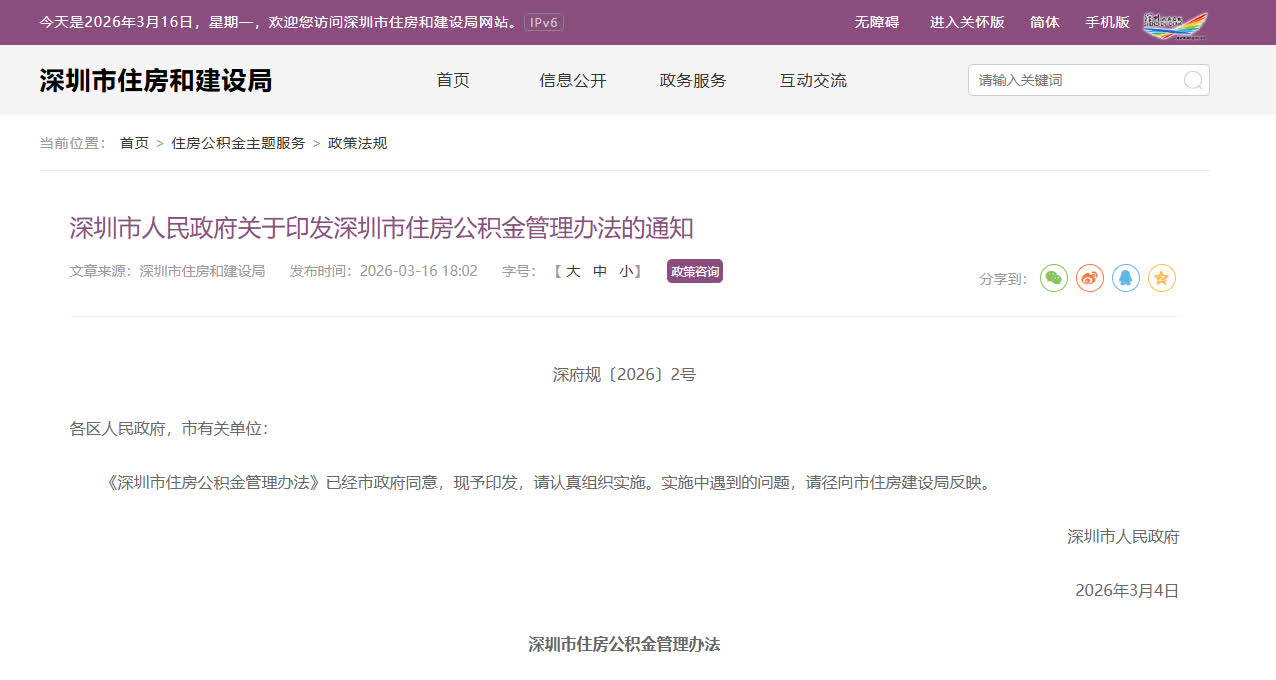Share article to QQ
Viewport: 1276px width, 680px height.
(x=1126, y=278)
